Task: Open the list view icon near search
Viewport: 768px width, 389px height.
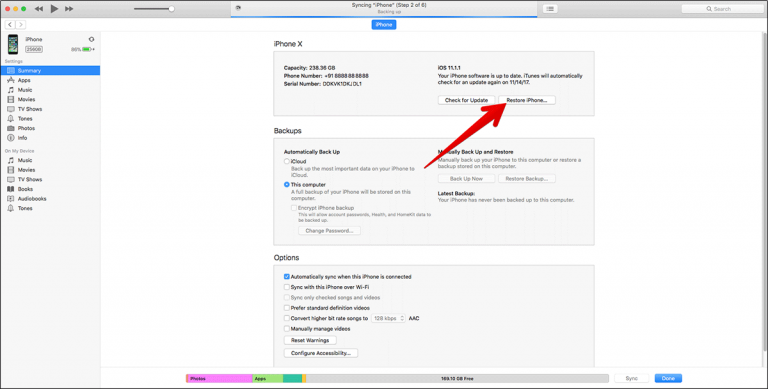Action: point(550,9)
